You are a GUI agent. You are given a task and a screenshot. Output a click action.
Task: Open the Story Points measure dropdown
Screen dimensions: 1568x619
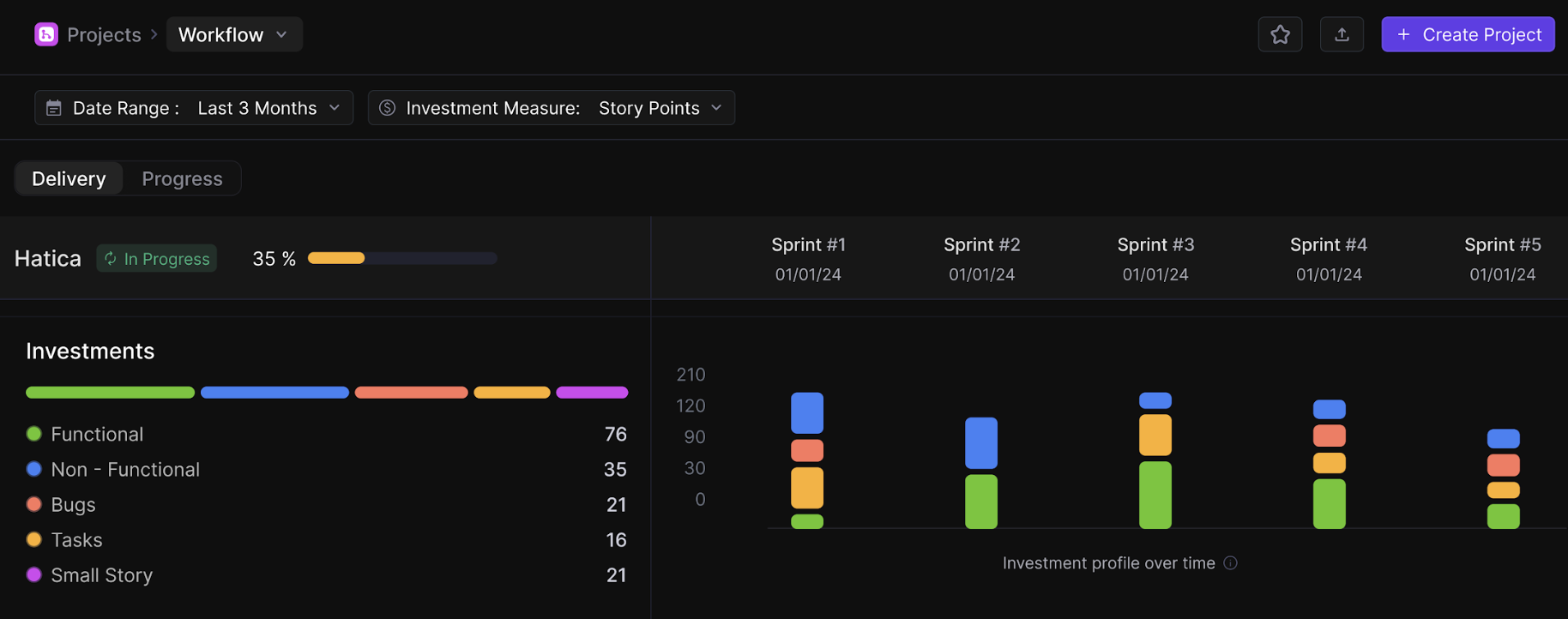pos(660,108)
